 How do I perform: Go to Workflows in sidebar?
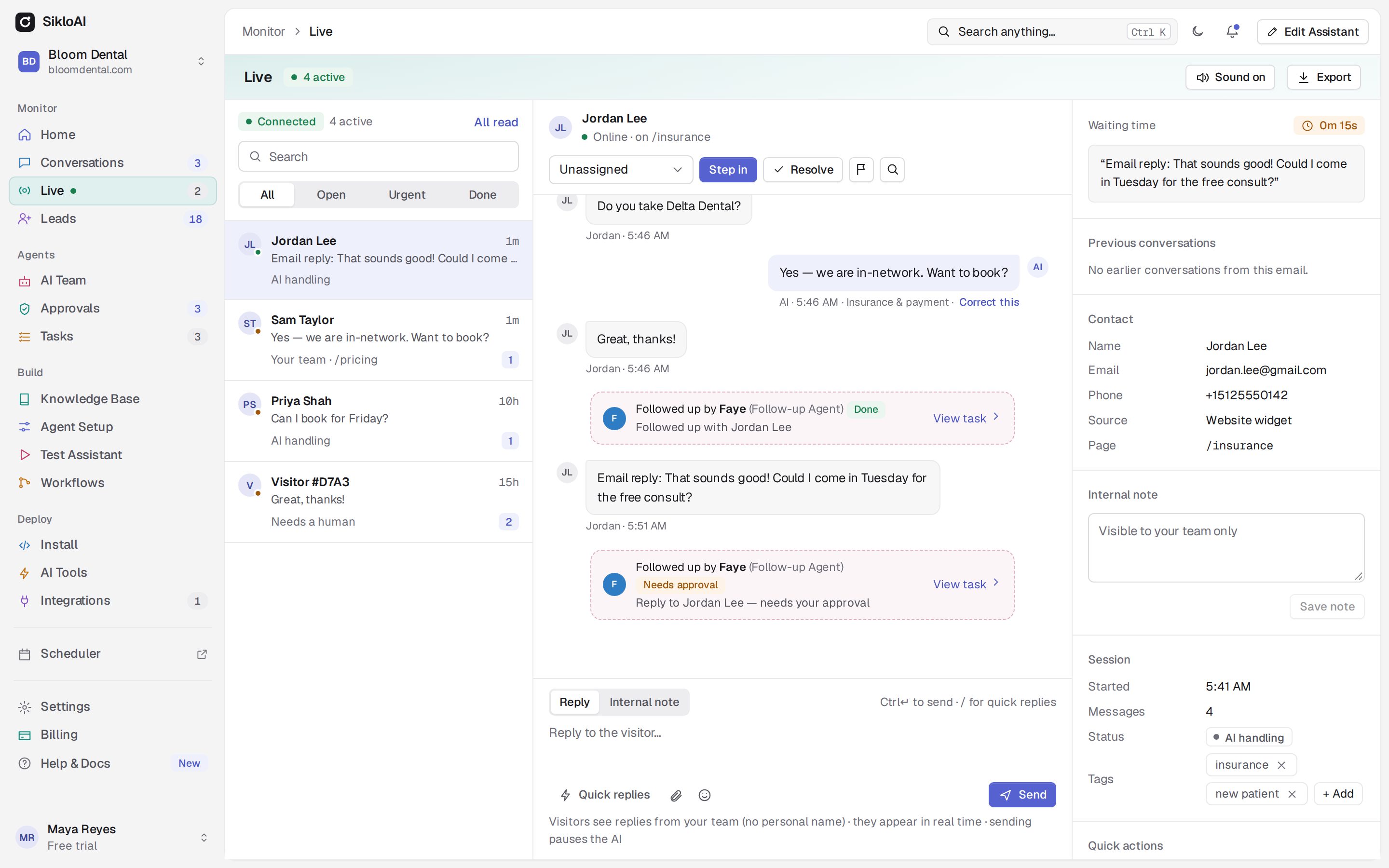point(112,483)
